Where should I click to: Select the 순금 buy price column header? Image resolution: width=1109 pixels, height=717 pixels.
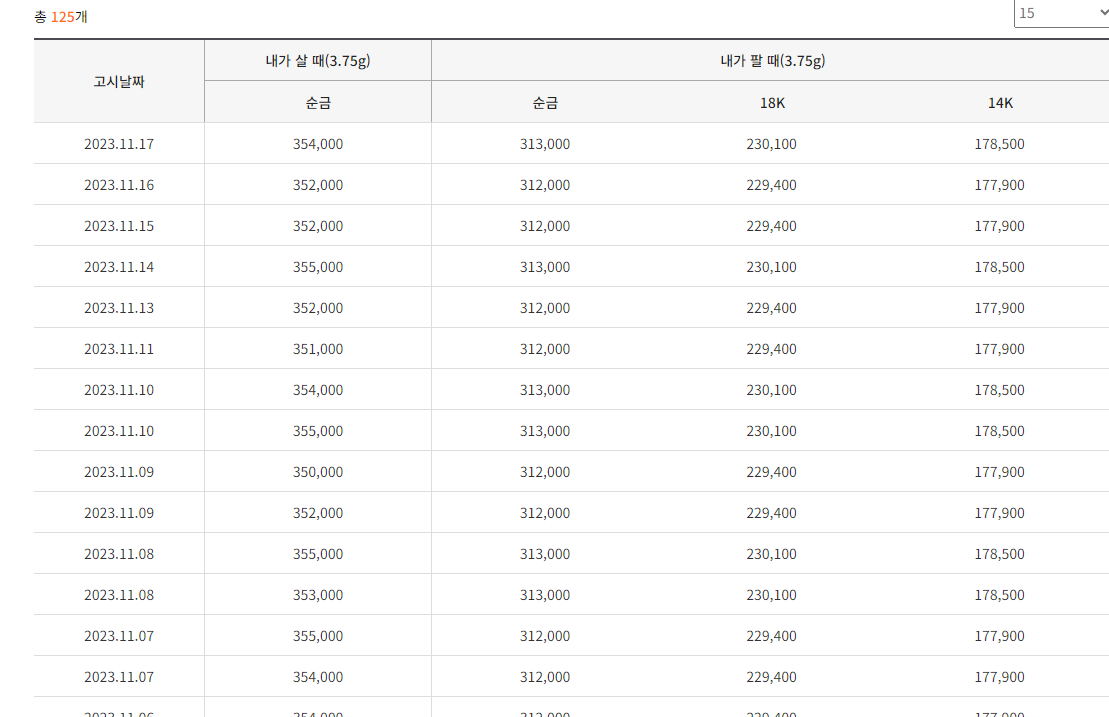[317, 101]
